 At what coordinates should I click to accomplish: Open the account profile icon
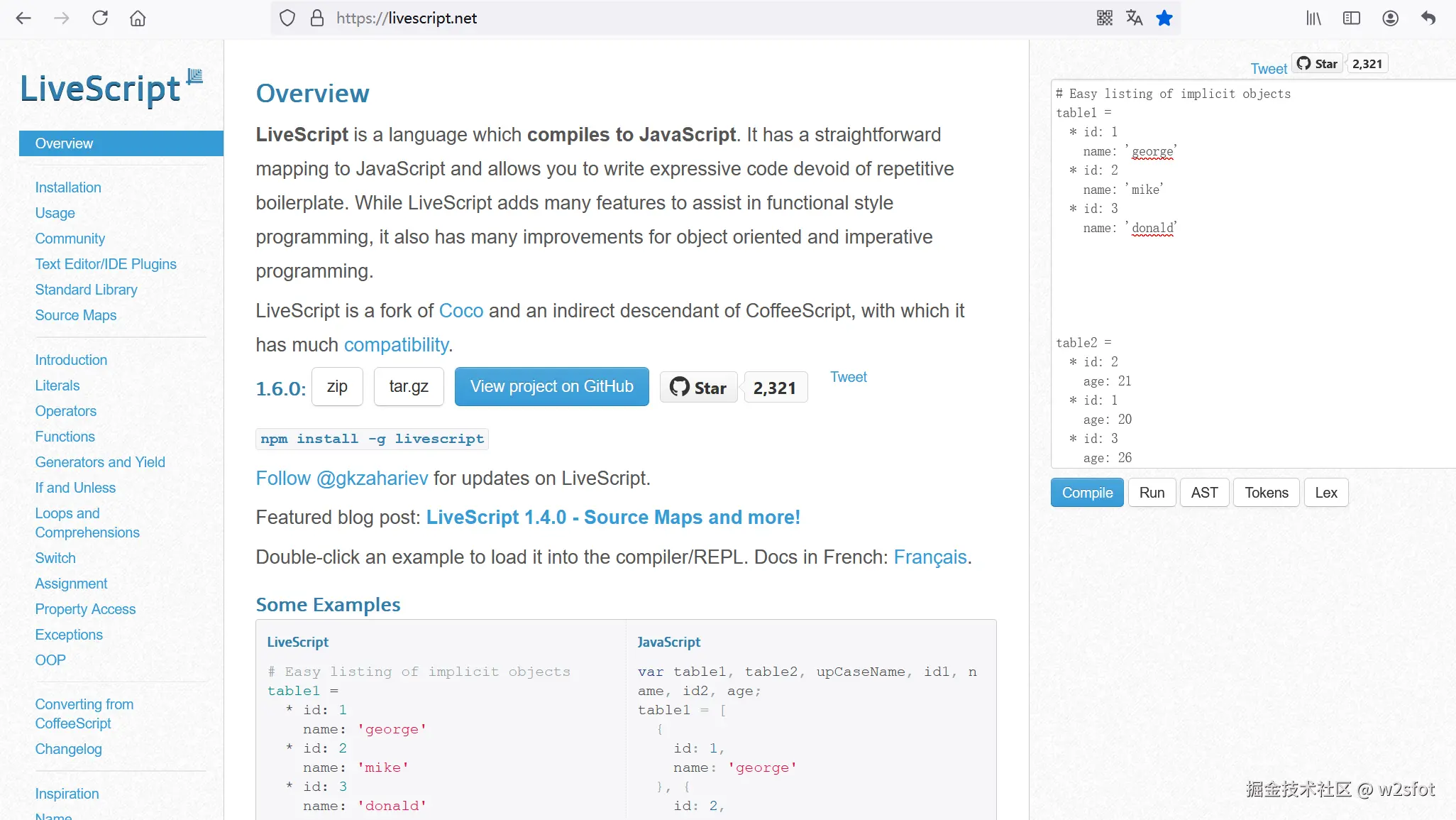1390,18
